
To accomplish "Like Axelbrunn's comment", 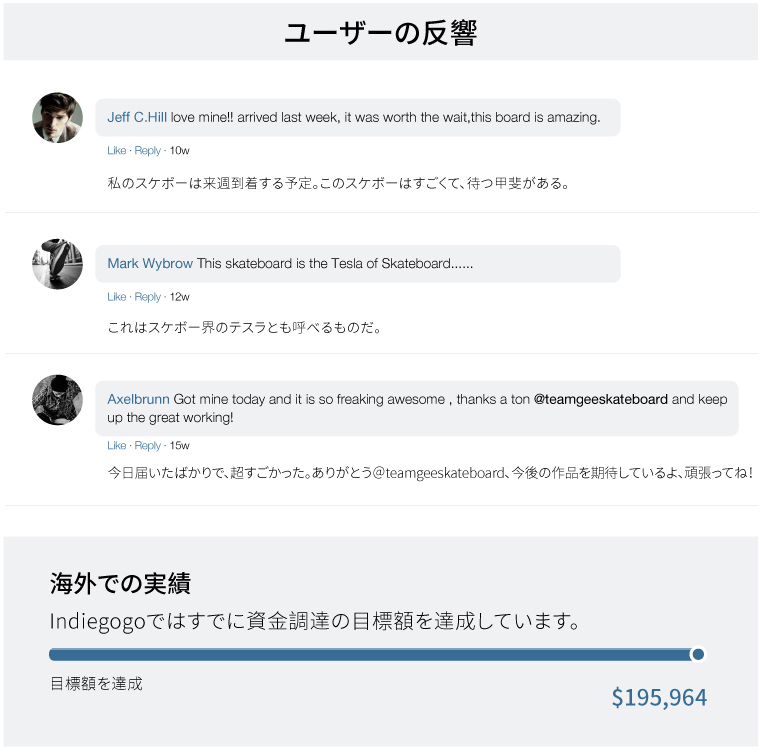I will [117, 446].
